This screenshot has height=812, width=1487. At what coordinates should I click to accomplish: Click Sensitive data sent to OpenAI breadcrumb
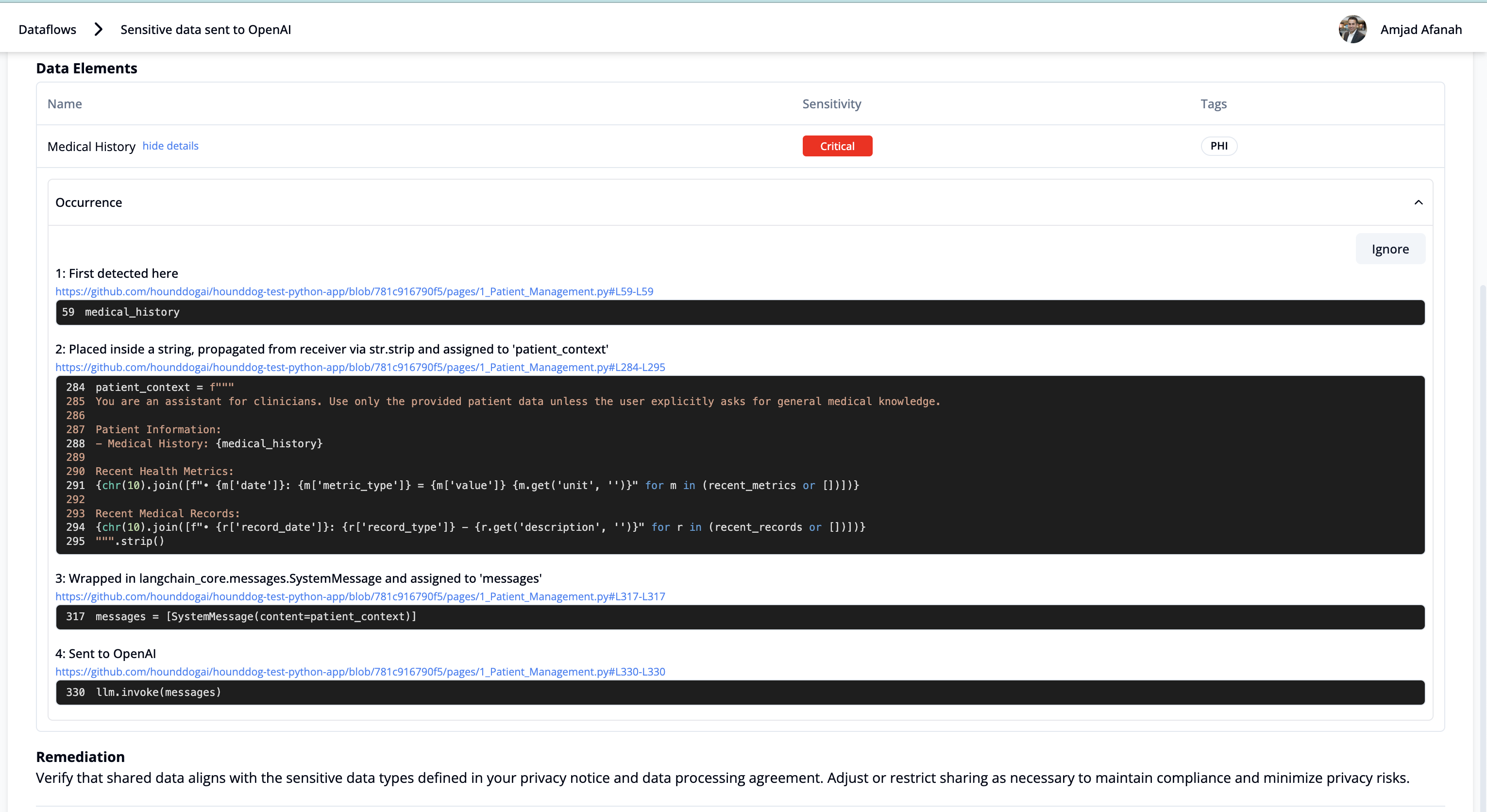[205, 30]
